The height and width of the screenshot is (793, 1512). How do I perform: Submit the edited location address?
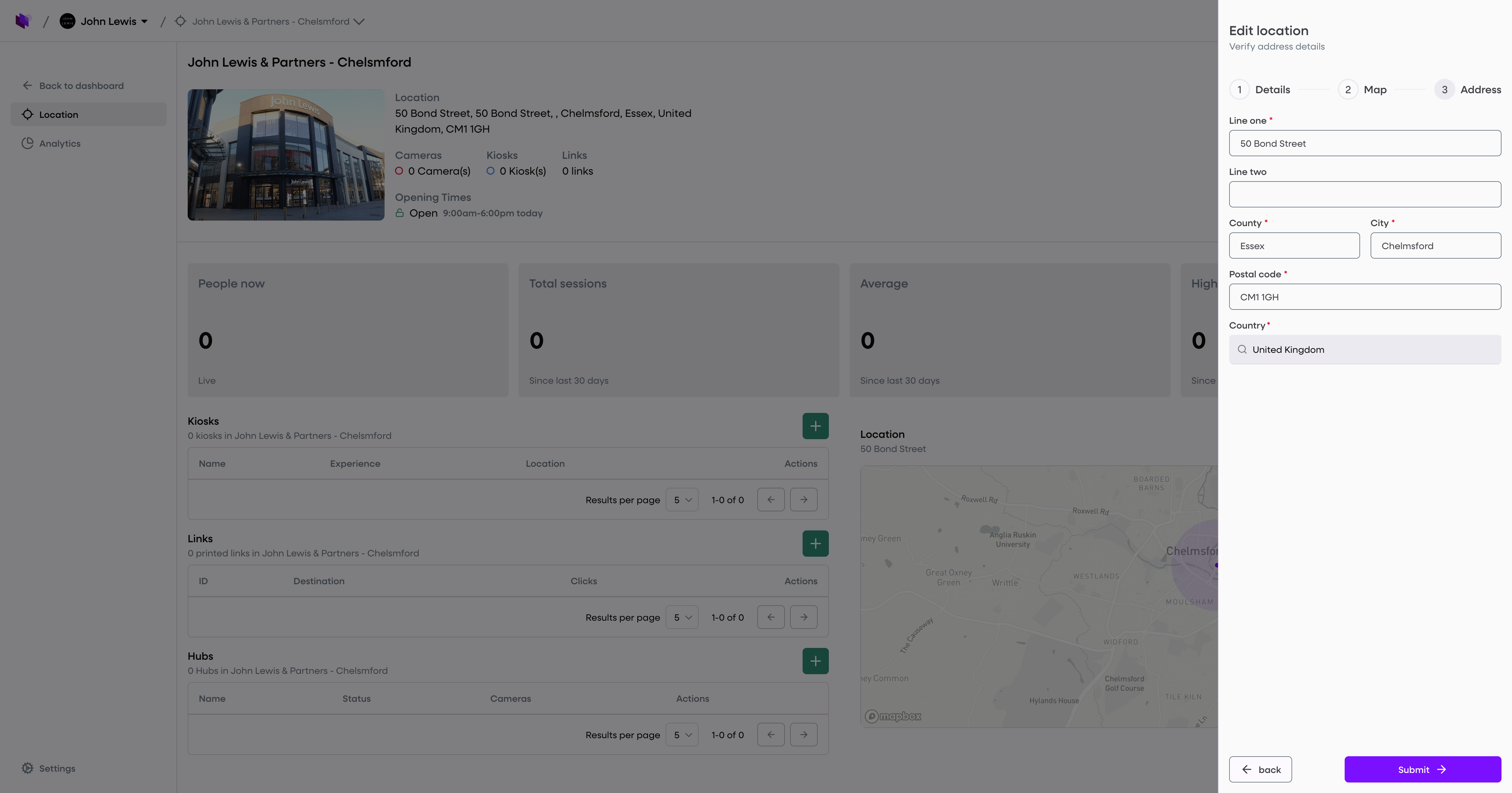(x=1423, y=769)
